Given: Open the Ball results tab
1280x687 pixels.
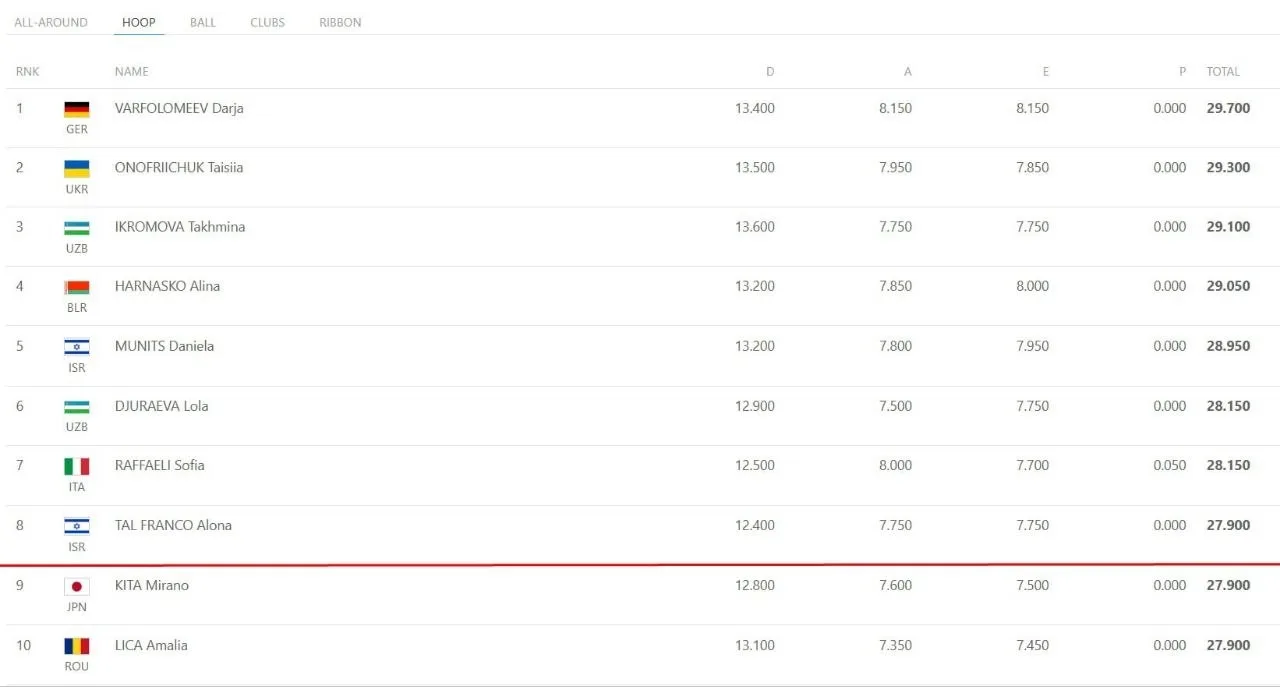Looking at the screenshot, I should point(203,22).
